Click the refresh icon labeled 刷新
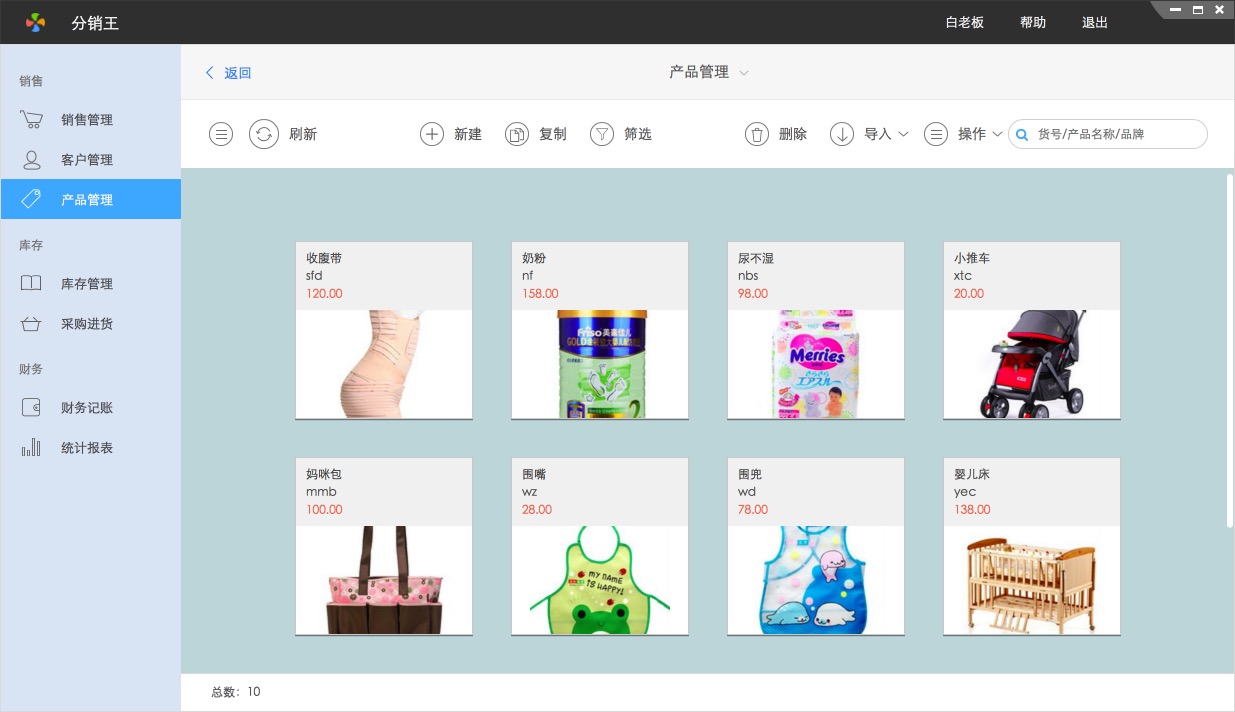Image resolution: width=1235 pixels, height=712 pixels. pos(264,134)
